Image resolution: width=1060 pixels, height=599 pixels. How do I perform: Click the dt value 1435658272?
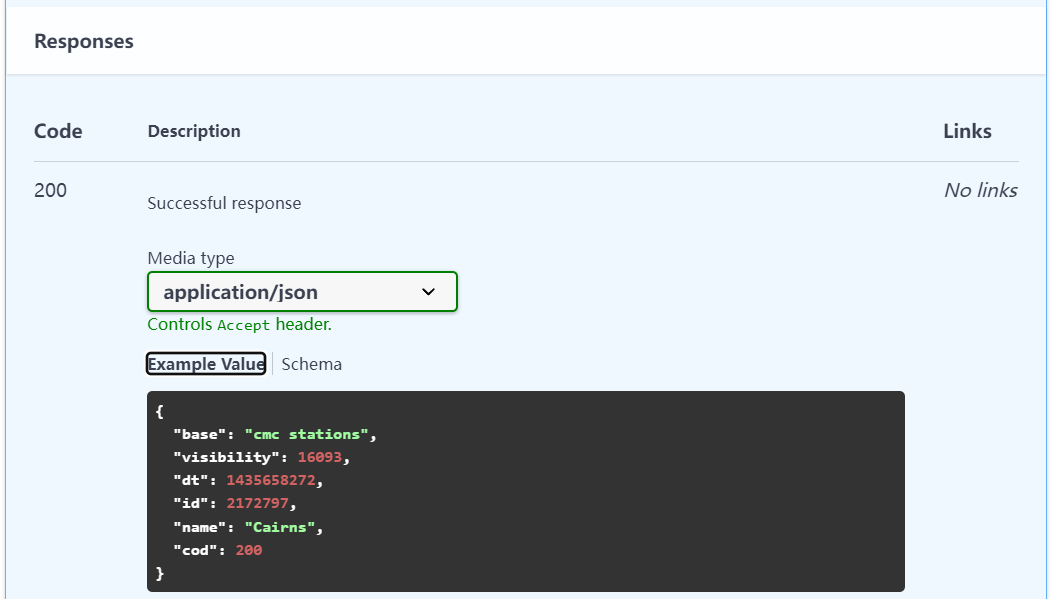pos(272,480)
